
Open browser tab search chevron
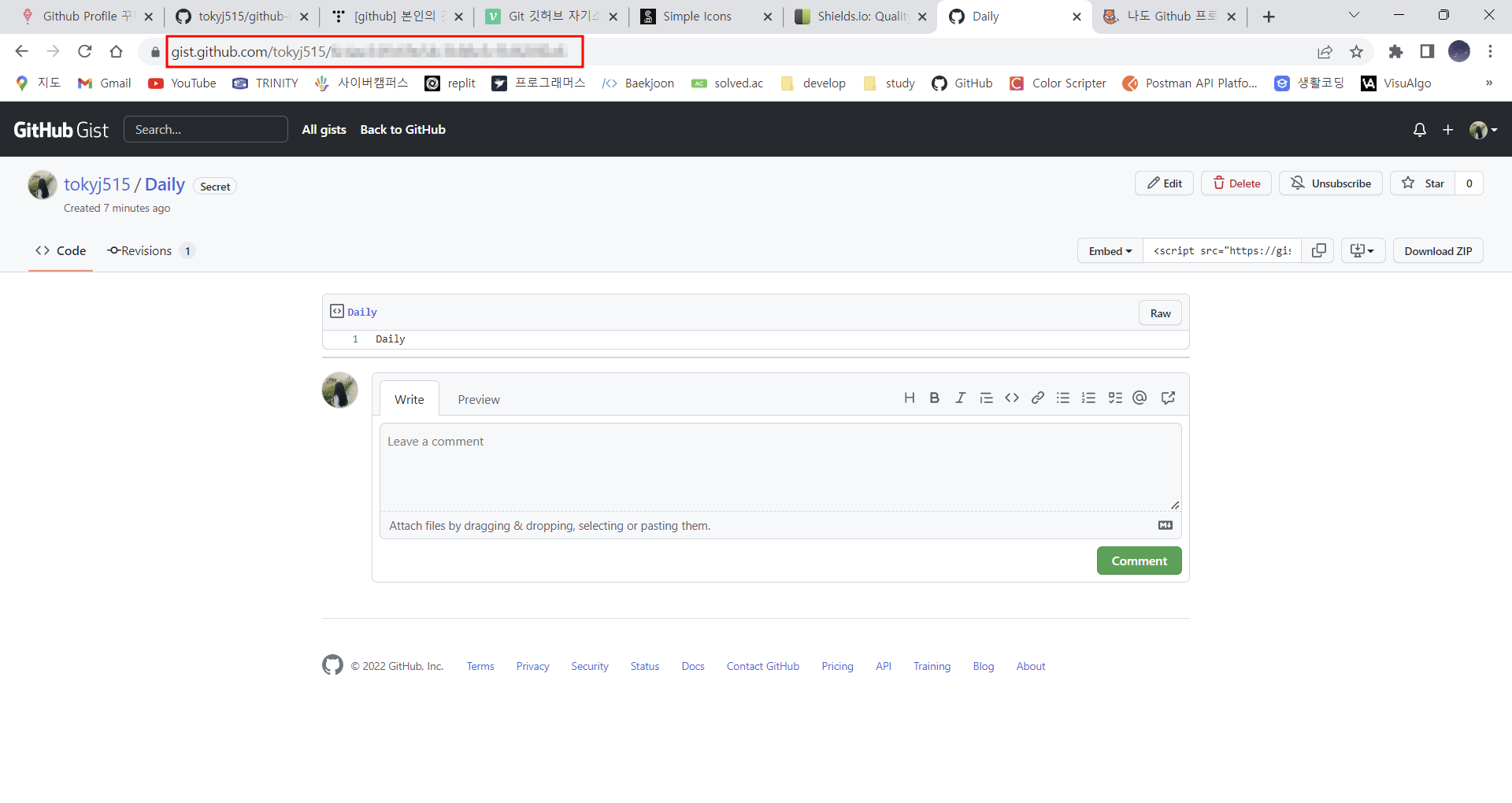click(1354, 15)
